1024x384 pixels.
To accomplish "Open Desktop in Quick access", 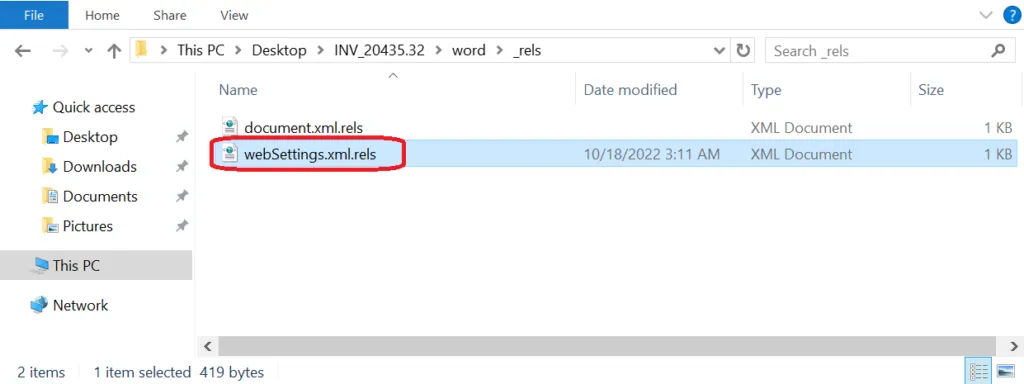I will coord(90,137).
